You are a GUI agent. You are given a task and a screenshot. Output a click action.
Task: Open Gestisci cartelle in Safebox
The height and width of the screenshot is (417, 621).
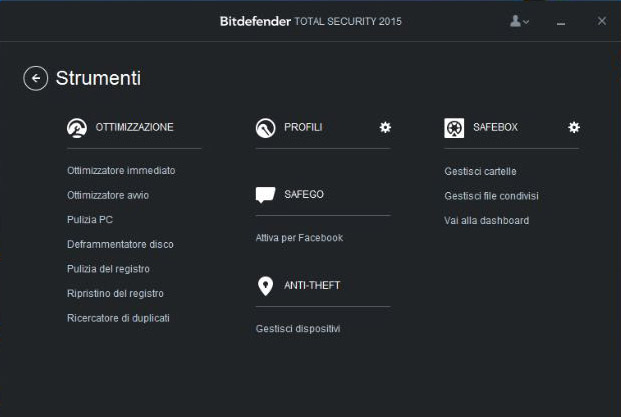(x=480, y=171)
